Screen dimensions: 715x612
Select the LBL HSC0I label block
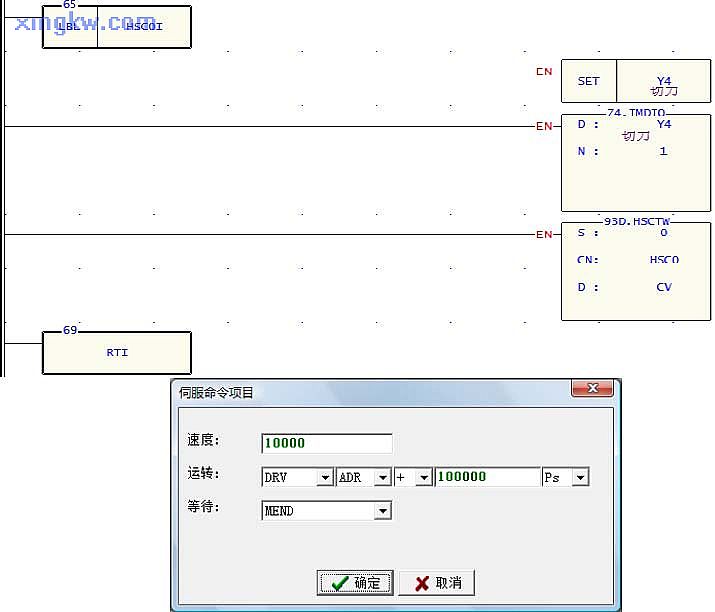click(116, 27)
